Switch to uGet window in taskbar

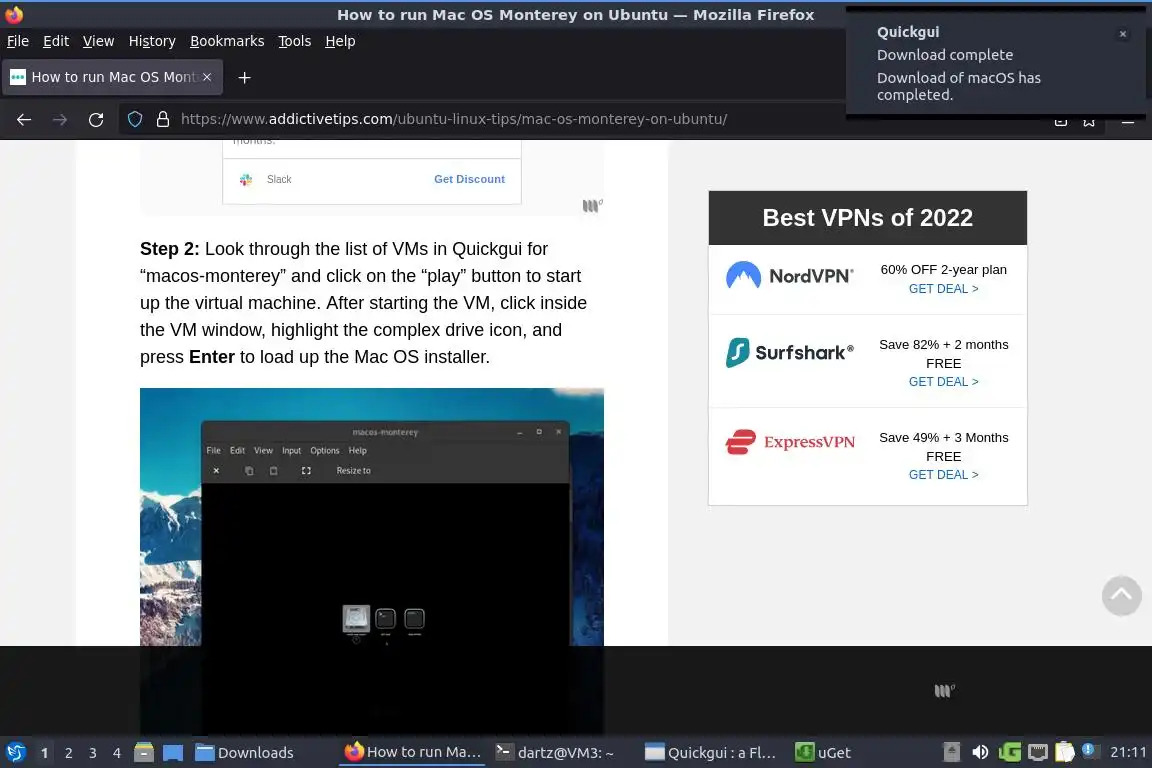tap(823, 752)
